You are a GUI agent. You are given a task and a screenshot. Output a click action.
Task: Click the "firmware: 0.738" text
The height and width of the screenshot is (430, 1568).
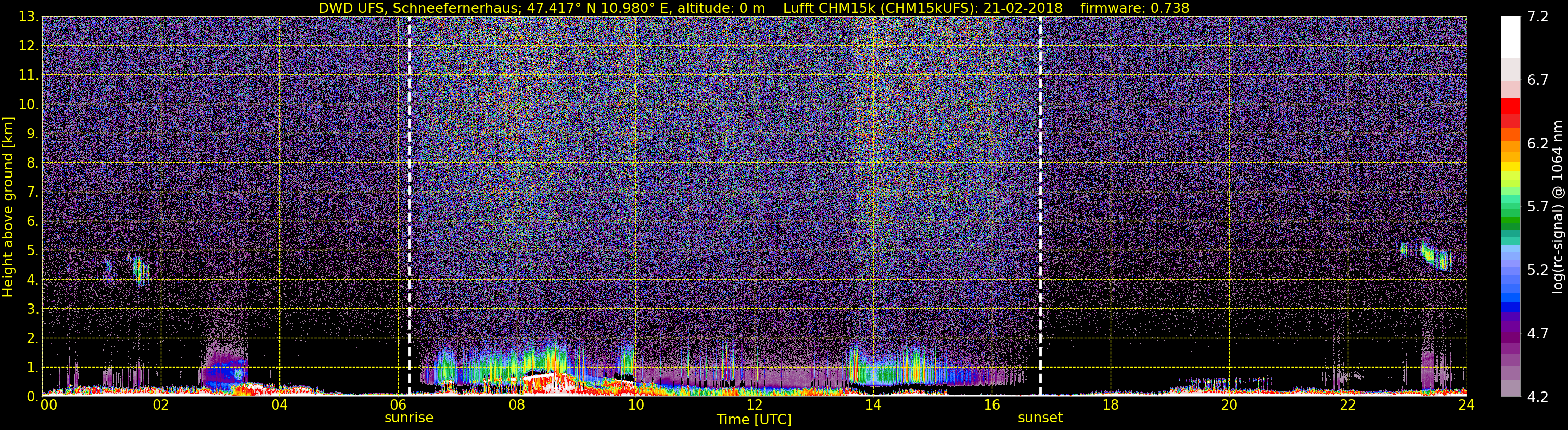(1134, 8)
